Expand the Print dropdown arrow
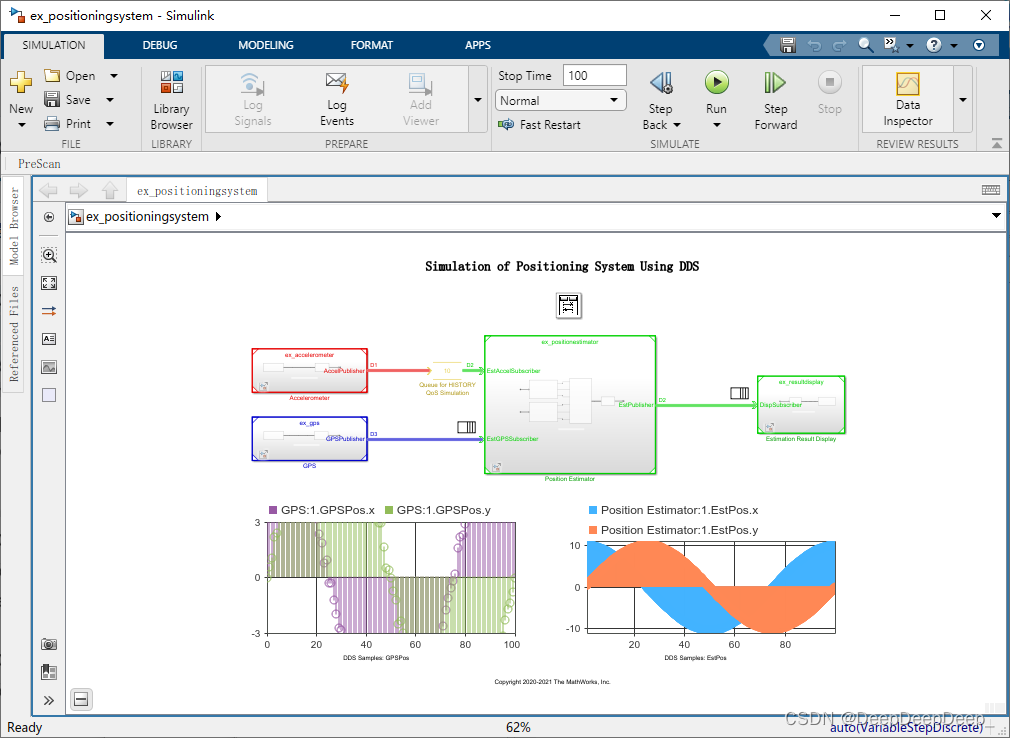This screenshot has width=1010, height=738. (x=110, y=124)
